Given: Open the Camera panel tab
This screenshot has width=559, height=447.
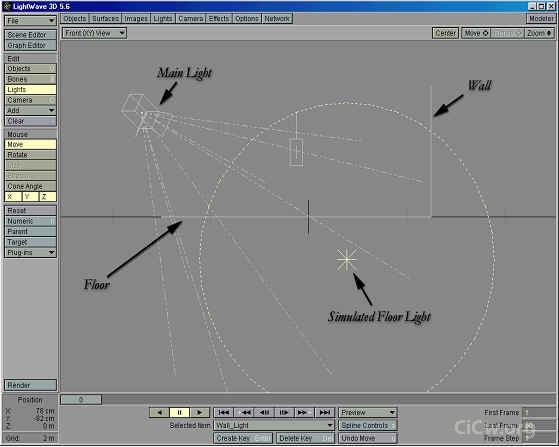Looking at the screenshot, I should tap(191, 19).
